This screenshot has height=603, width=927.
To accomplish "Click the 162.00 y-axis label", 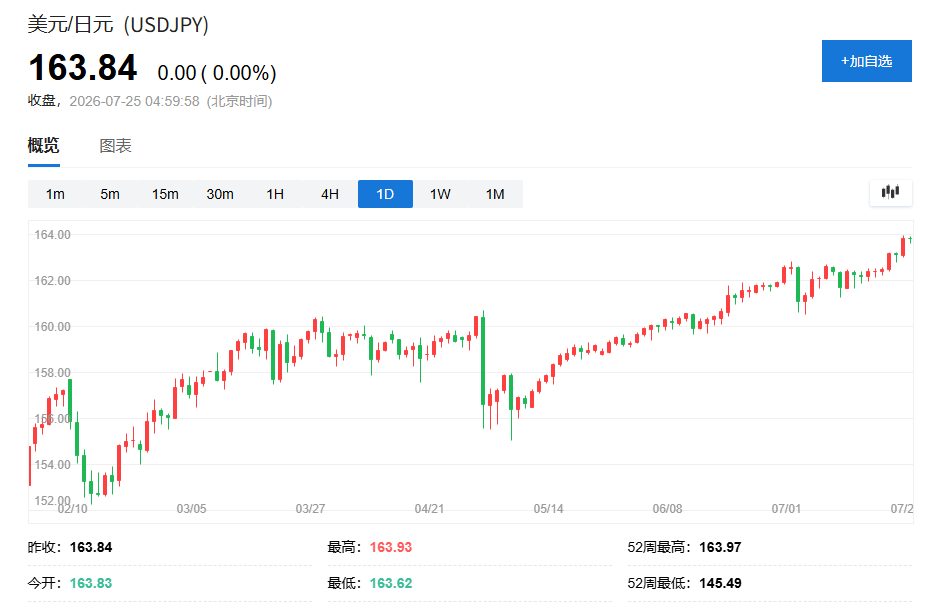I will point(52,281).
